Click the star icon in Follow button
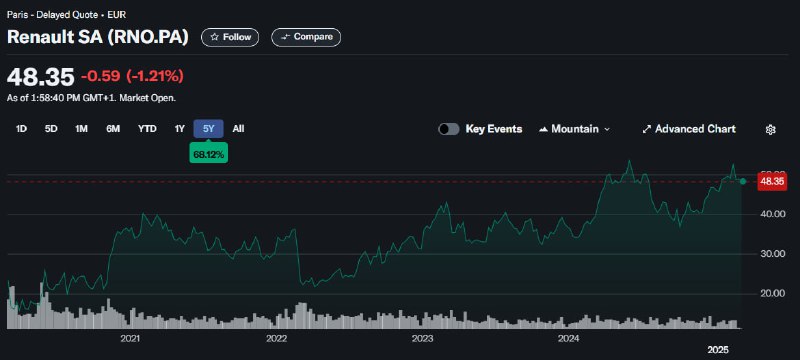800x360 pixels. point(215,37)
